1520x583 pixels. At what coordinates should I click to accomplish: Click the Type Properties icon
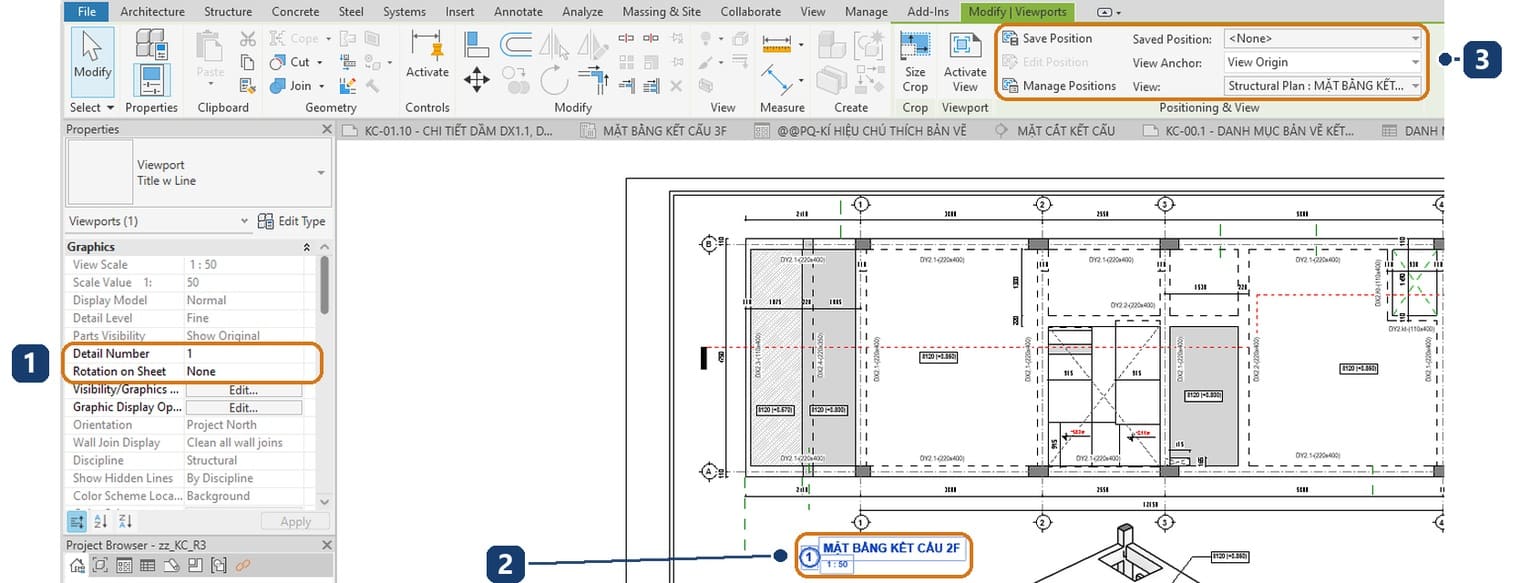coord(151,44)
